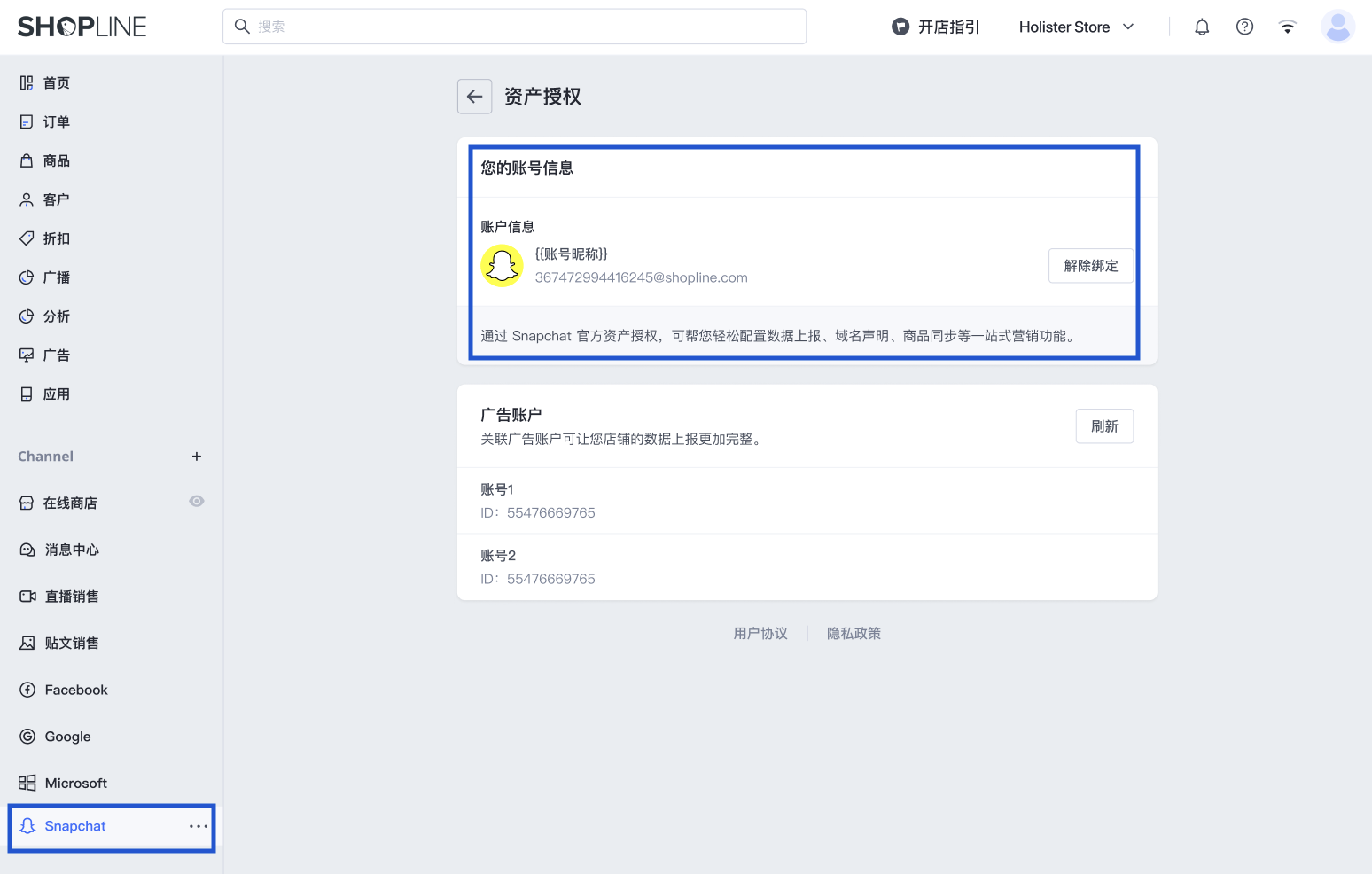Click the search magnifier icon
This screenshot has width=1372, height=874.
(x=241, y=27)
